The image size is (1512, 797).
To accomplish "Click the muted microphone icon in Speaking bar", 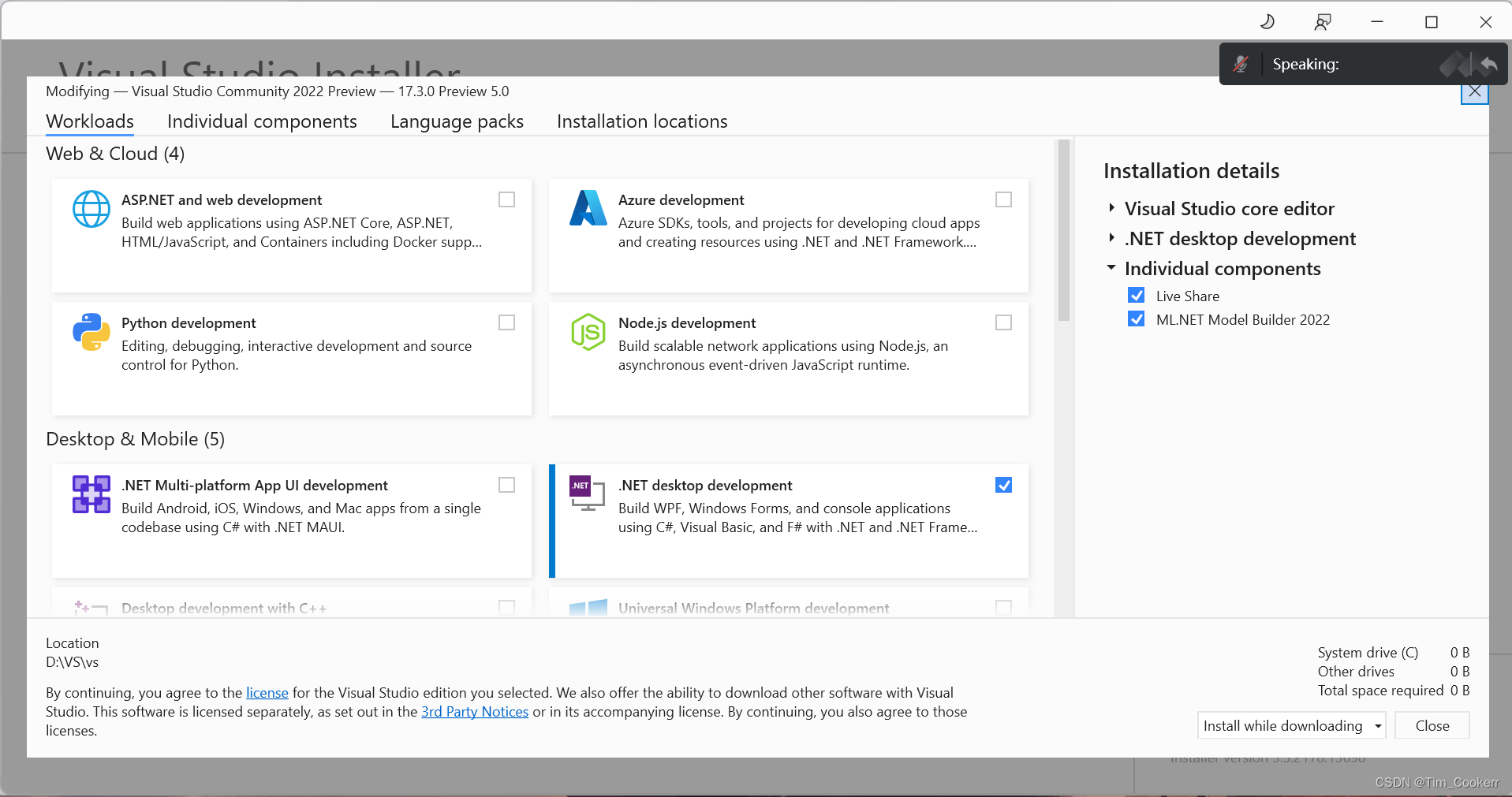I will coord(1241,64).
